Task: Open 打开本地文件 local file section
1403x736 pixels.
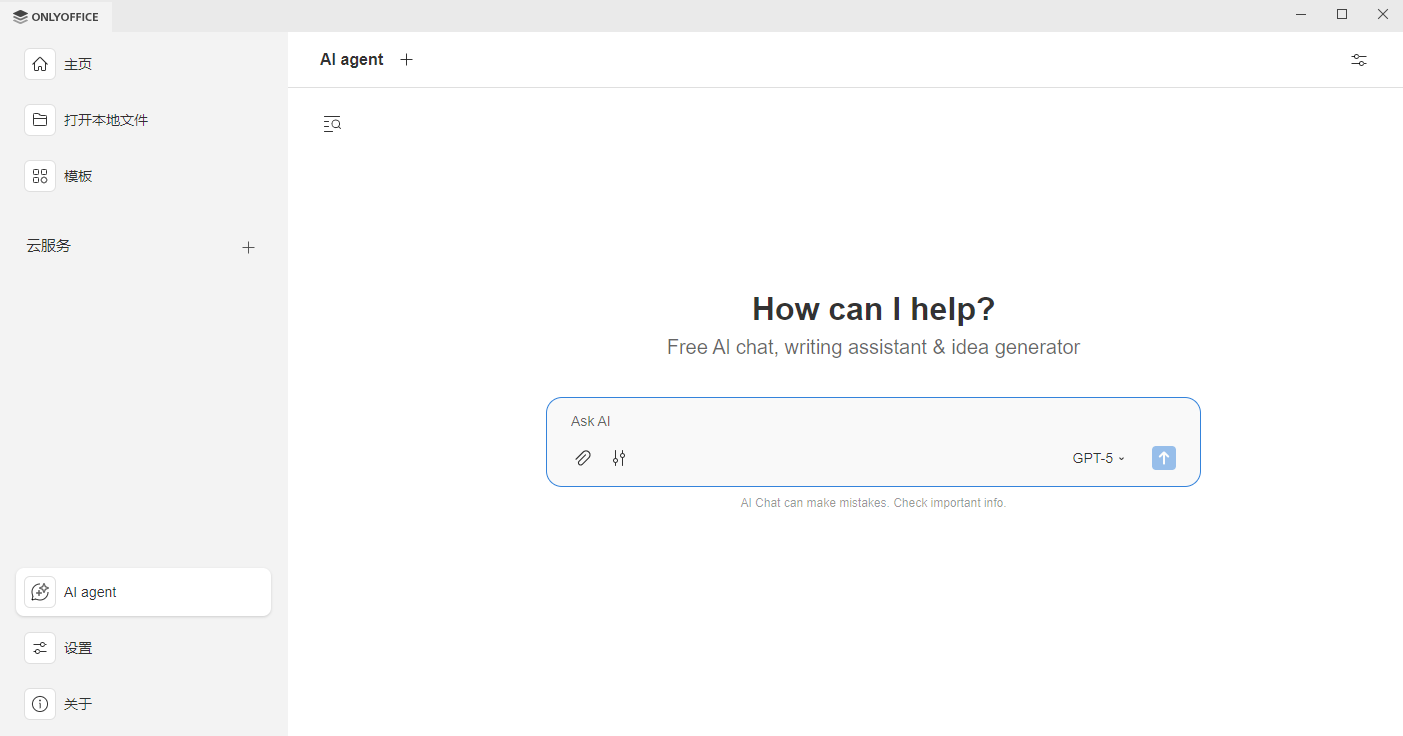Action: [105, 120]
